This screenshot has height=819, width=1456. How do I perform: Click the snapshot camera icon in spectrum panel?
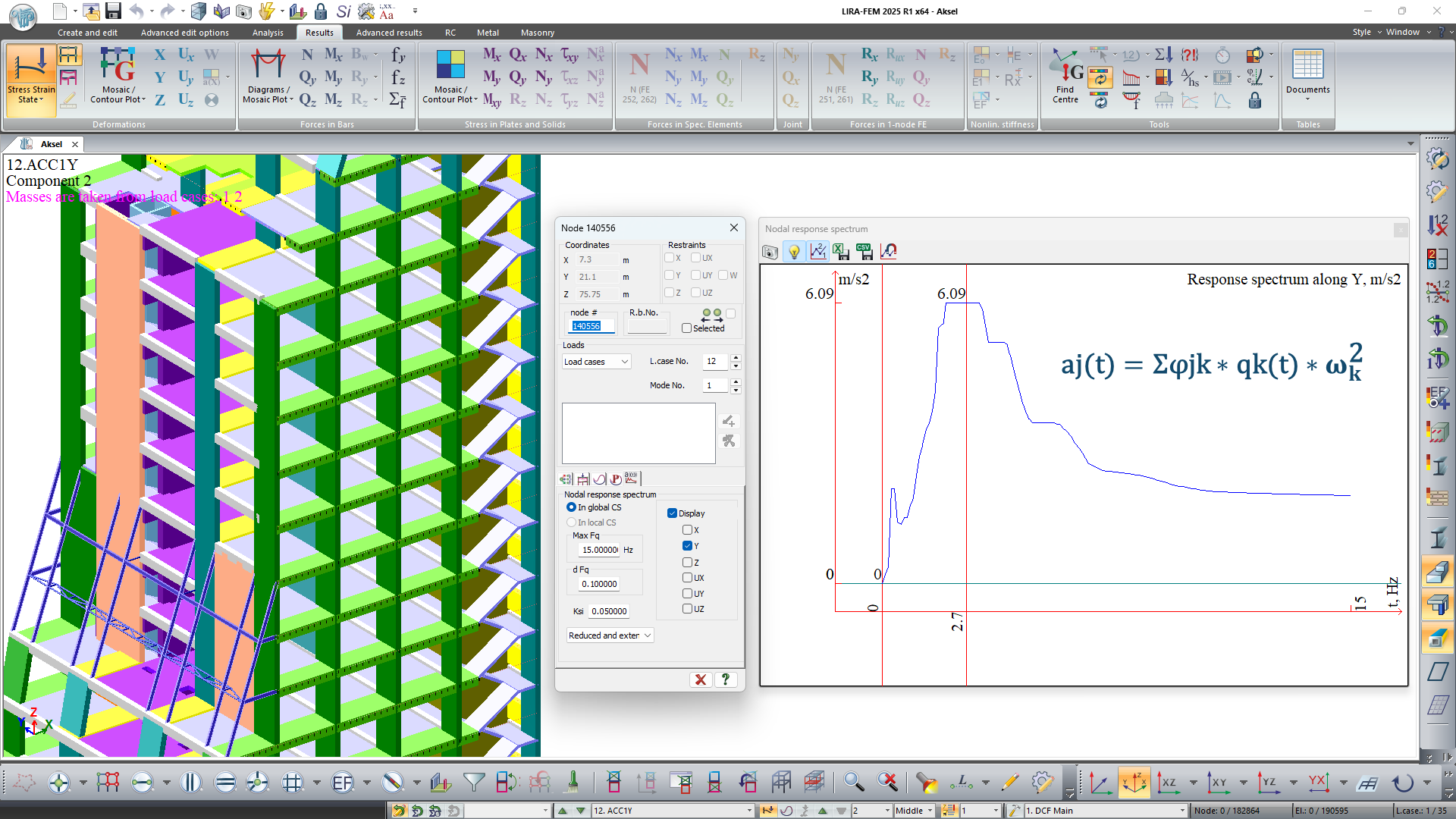(x=770, y=252)
